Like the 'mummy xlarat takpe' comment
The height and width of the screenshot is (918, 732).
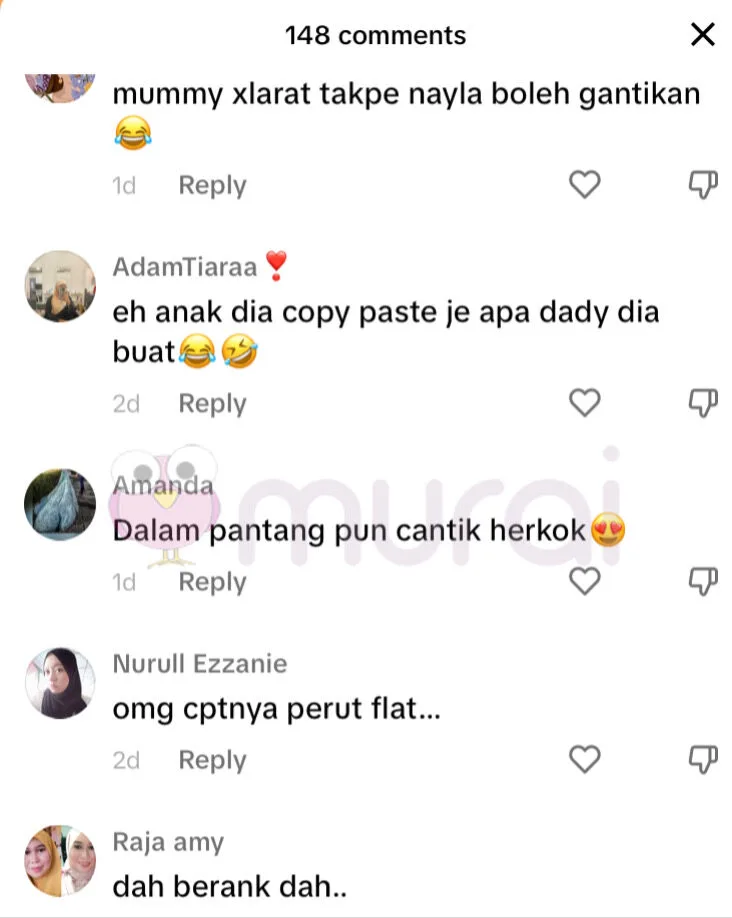(584, 184)
